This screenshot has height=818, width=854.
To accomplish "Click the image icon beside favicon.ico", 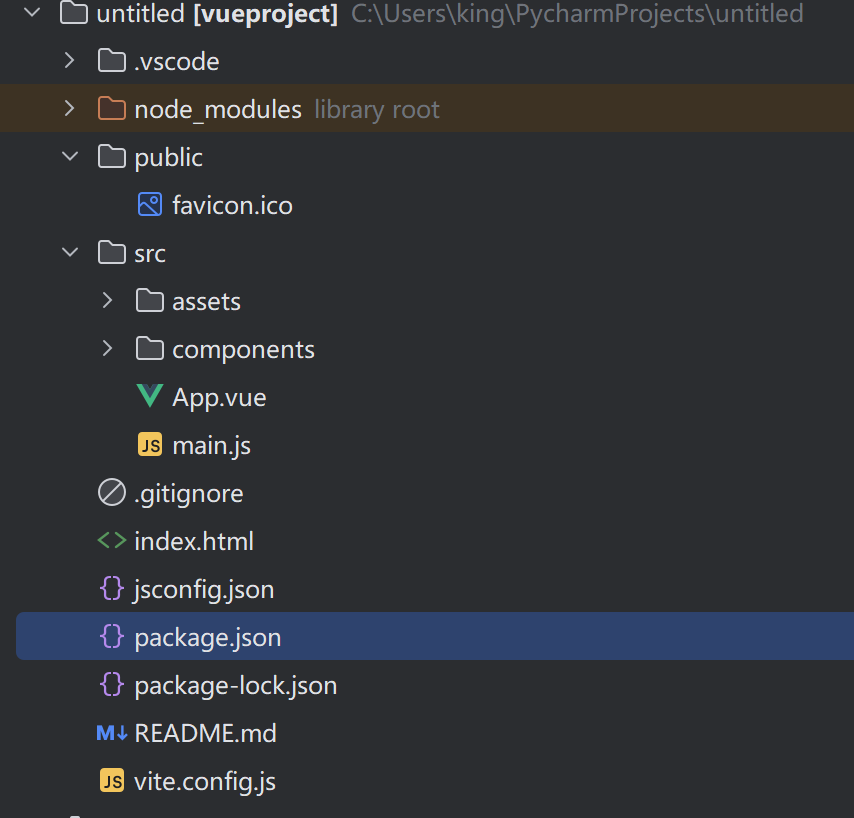I will [x=149, y=205].
